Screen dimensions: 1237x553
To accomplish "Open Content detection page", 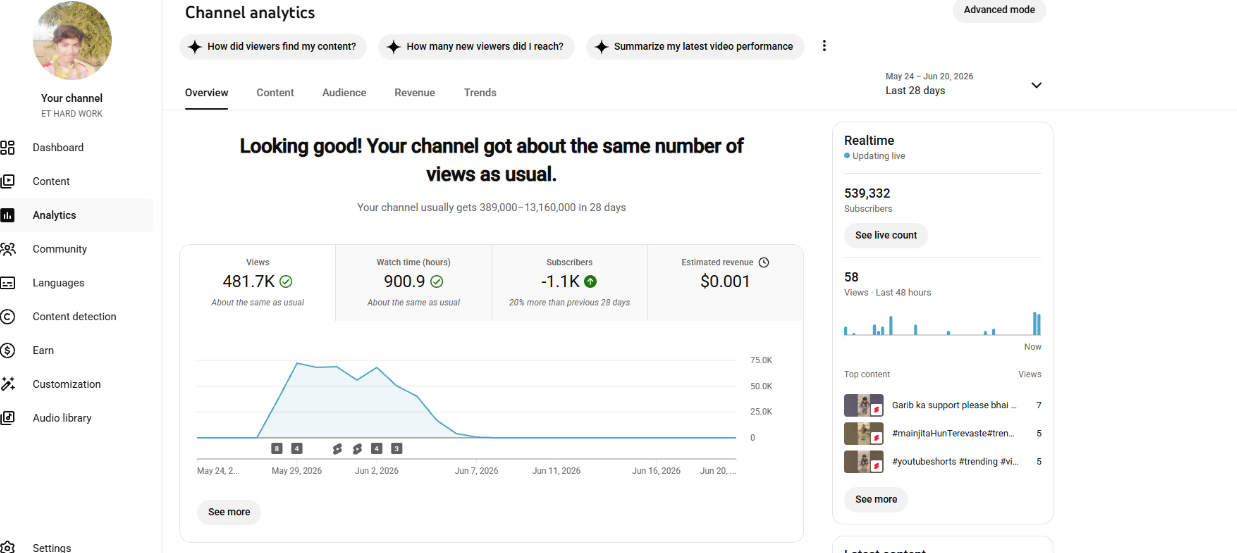I will pos(76,316).
